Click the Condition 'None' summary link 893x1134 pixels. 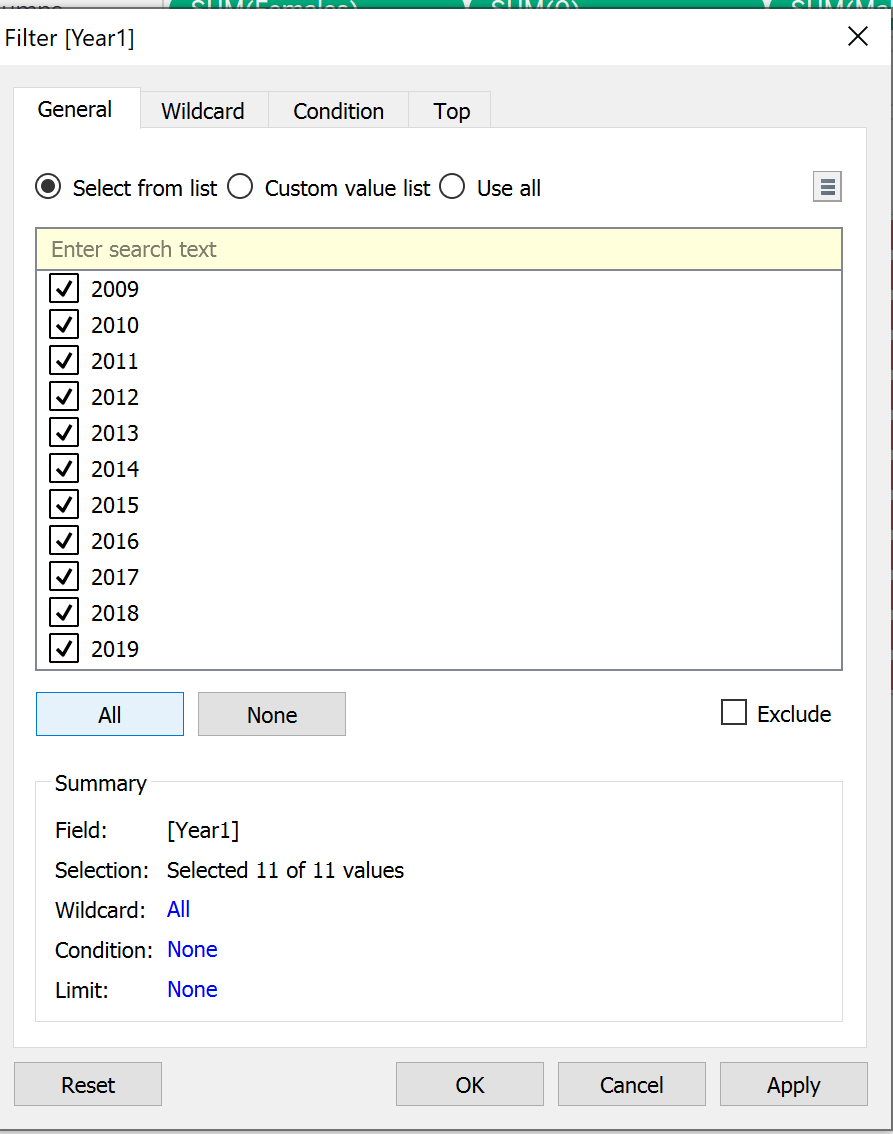coord(192,949)
